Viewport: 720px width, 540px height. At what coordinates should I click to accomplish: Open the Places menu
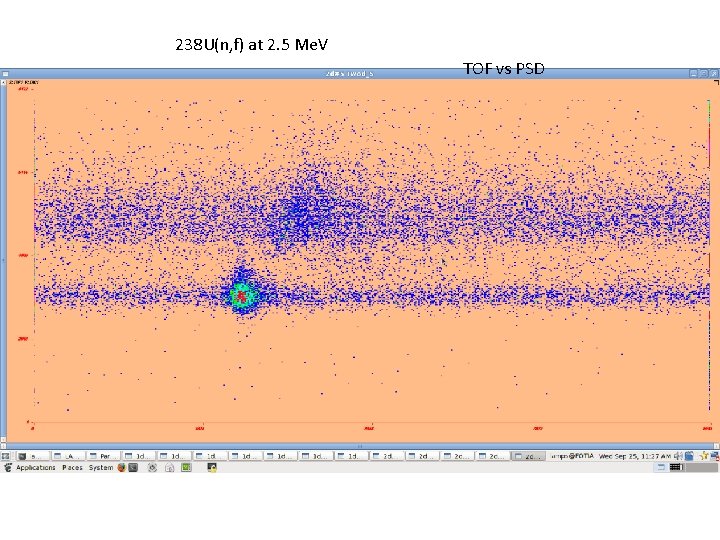[72, 467]
